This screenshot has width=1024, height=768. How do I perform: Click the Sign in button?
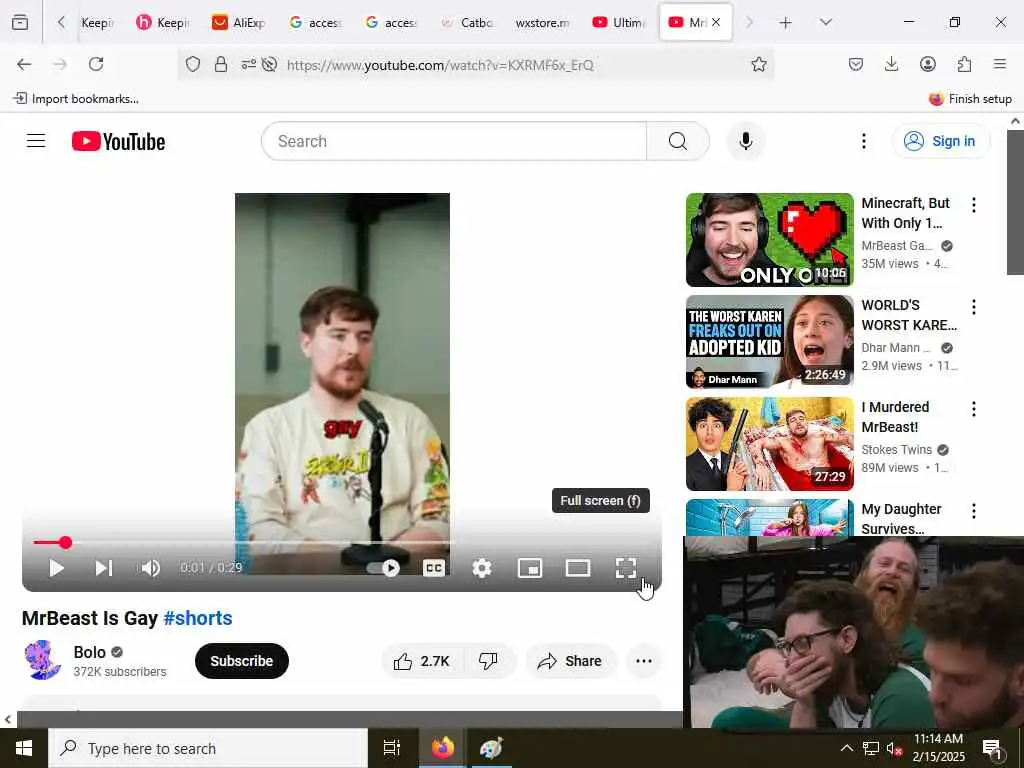coord(941,141)
